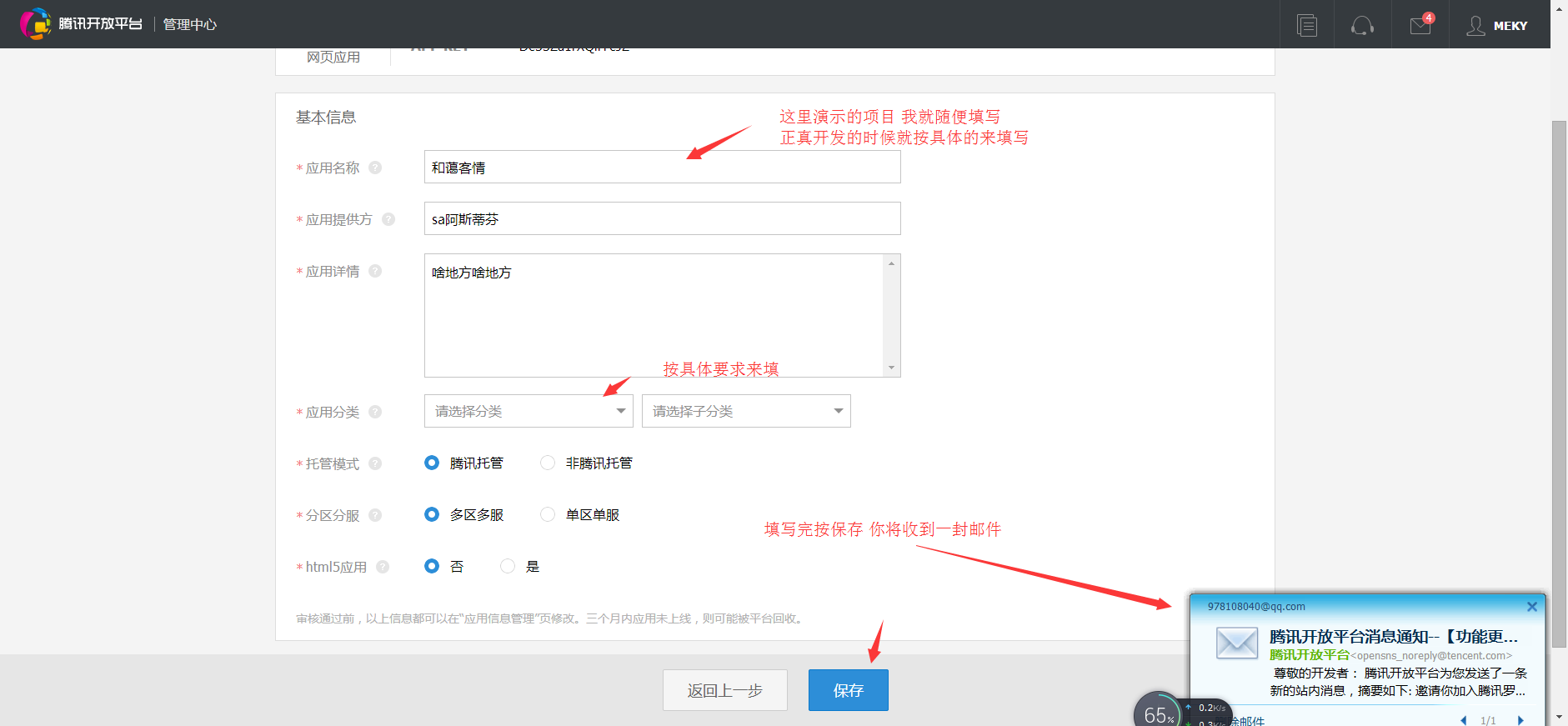This screenshot has width=1568, height=726.
Task: Click sender 腾讯开放平台 in popup
Action: click(x=1310, y=655)
